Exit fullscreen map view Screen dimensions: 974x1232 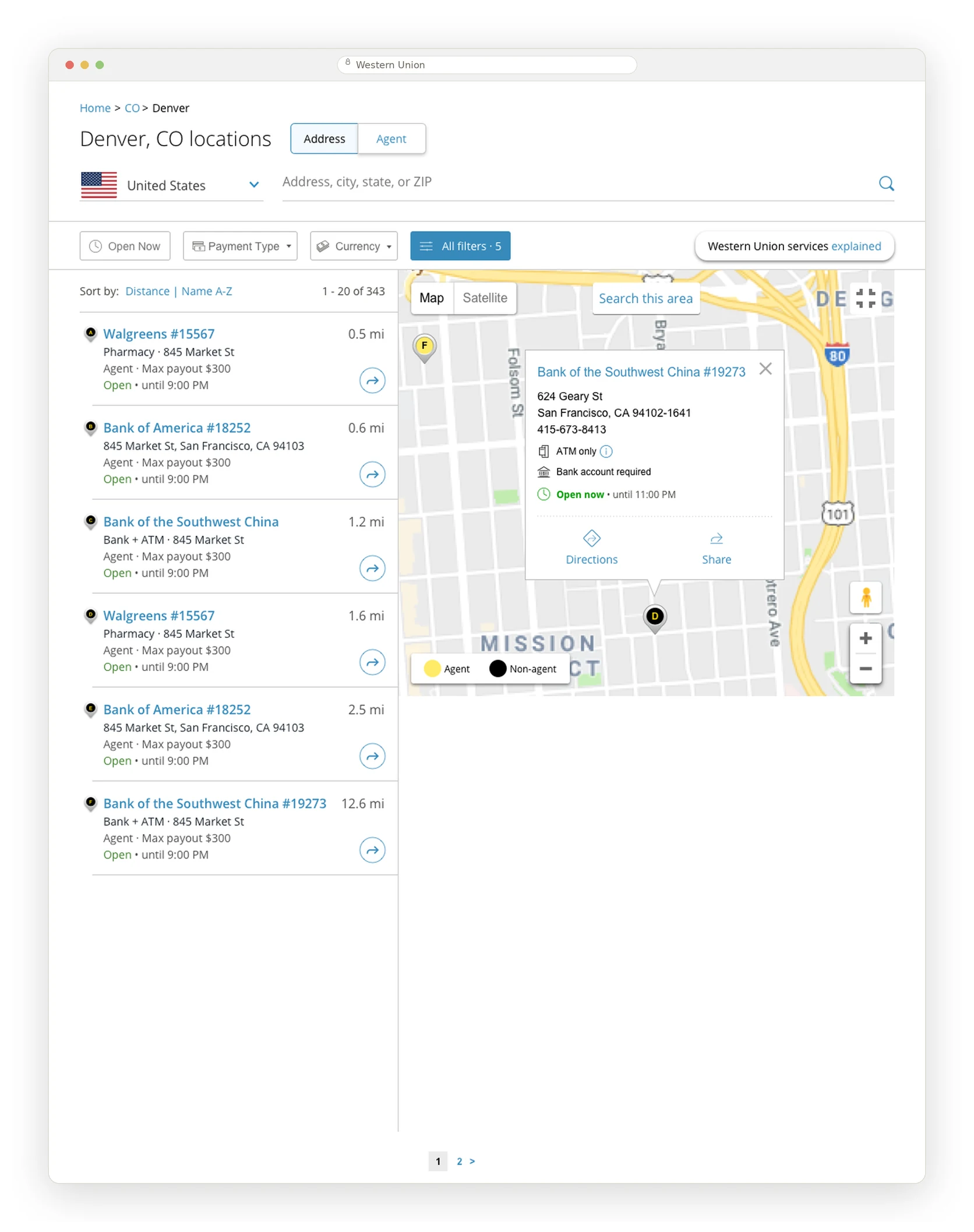coord(865,298)
